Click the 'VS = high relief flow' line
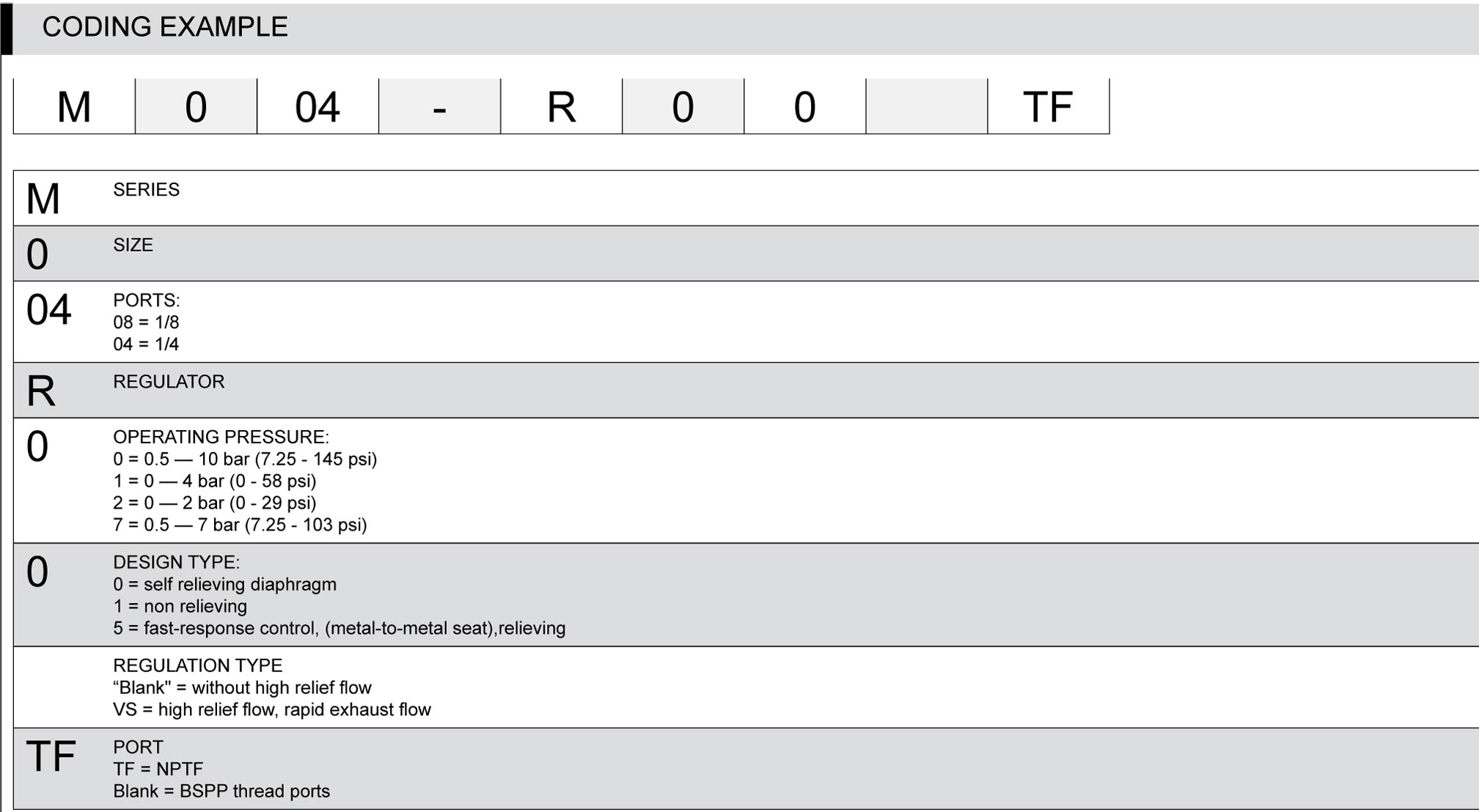The height and width of the screenshot is (812, 1479). click(271, 710)
